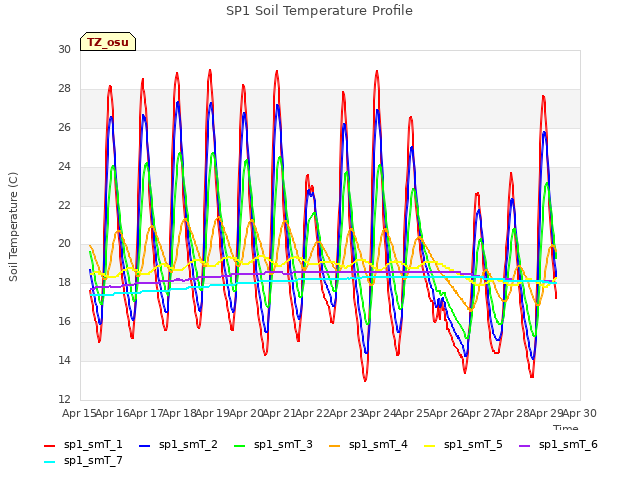Viewport: 640px width, 480px height.
Task: Click the y-axis value 20
Action: pyautogui.click(x=64, y=244)
